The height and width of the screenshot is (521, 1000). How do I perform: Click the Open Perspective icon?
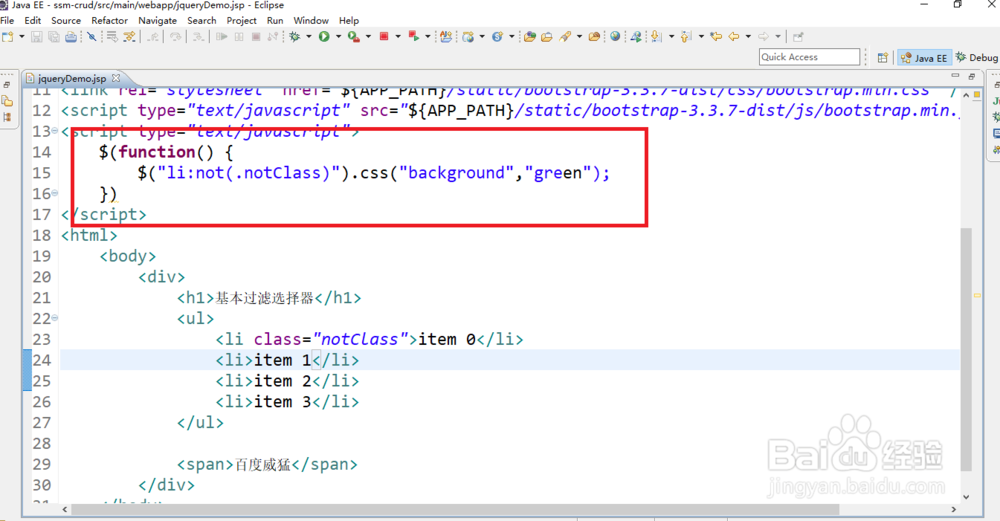pyautogui.click(x=883, y=57)
